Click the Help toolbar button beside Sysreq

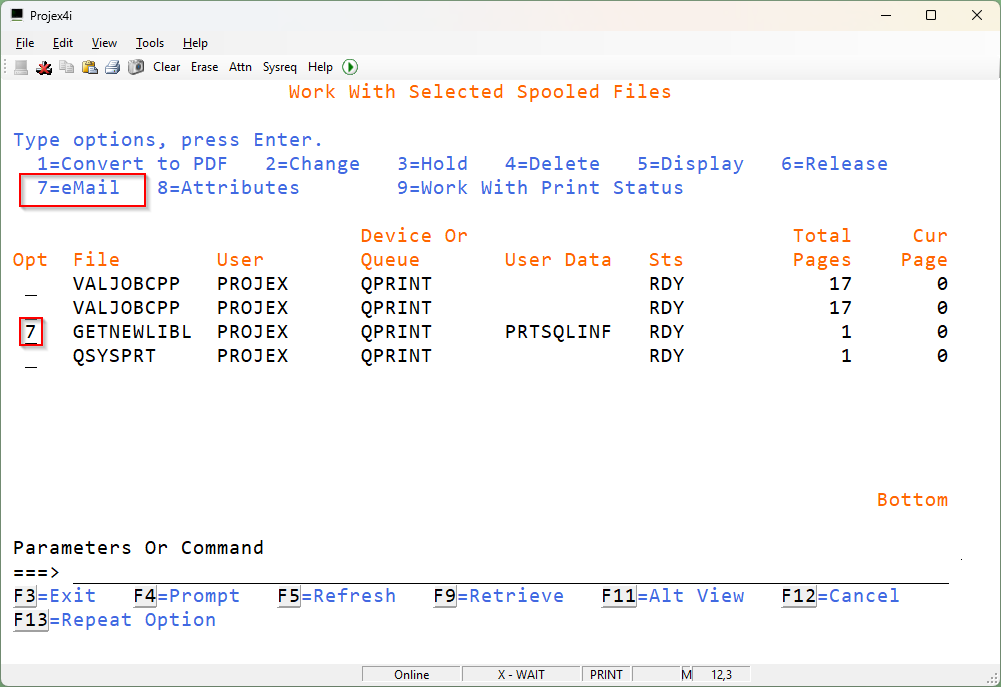320,67
